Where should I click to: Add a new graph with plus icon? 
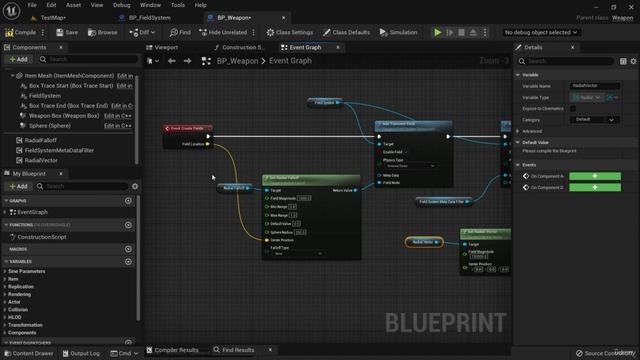click(x=128, y=201)
